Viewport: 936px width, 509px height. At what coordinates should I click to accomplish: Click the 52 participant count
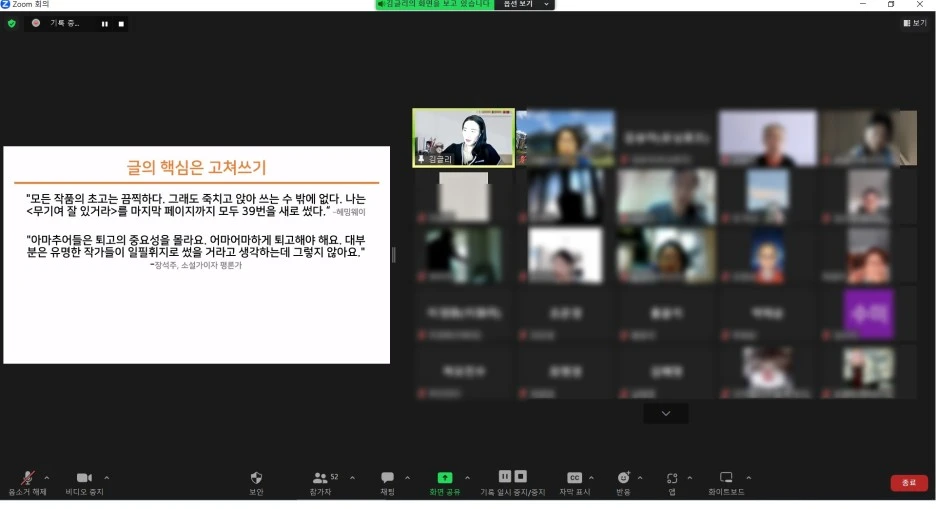click(334, 477)
